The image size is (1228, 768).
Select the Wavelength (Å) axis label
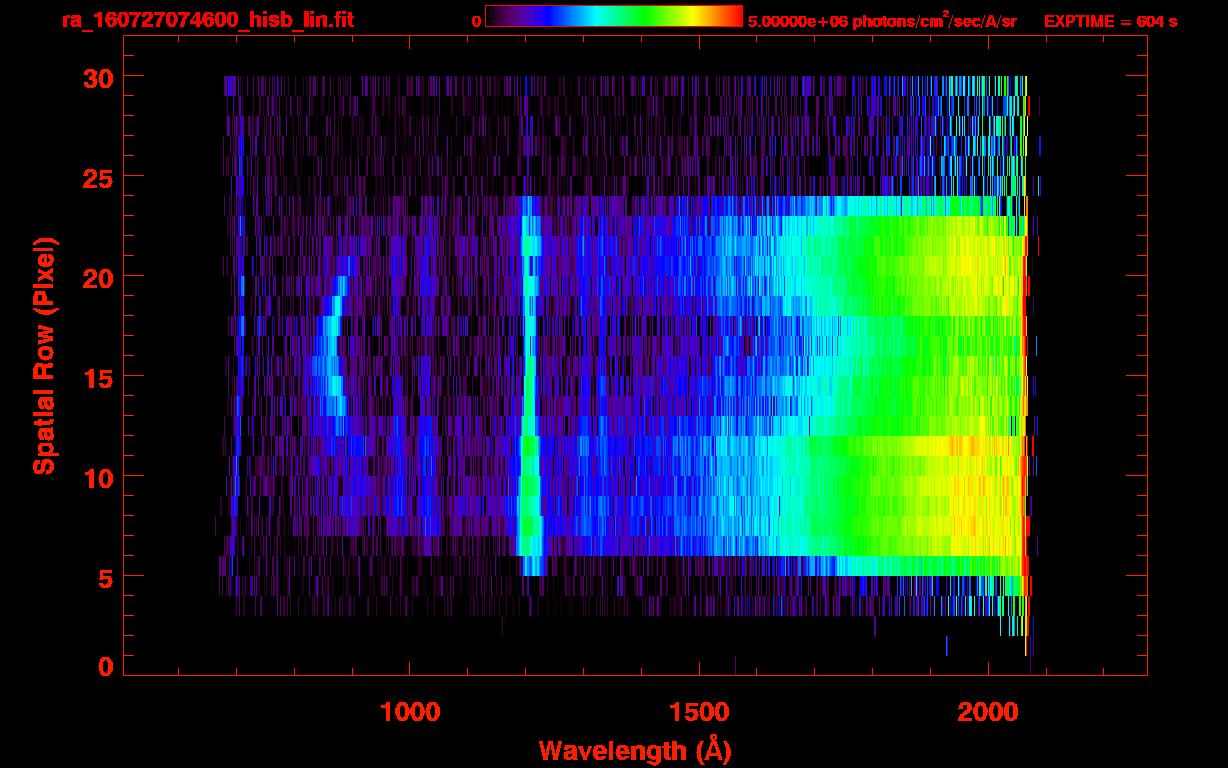click(x=628, y=750)
